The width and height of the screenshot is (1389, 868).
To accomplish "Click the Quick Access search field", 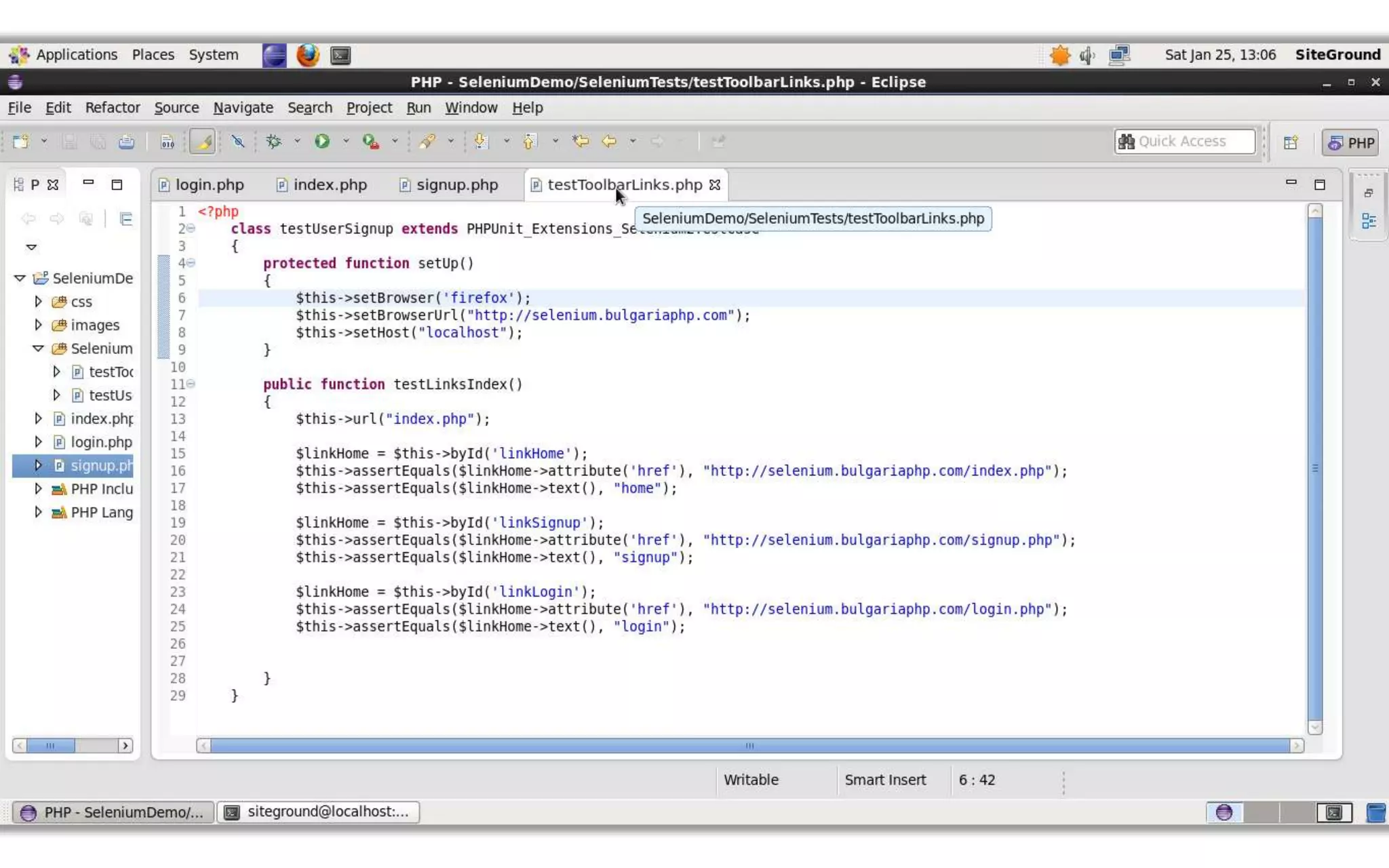I will pyautogui.click(x=1184, y=141).
